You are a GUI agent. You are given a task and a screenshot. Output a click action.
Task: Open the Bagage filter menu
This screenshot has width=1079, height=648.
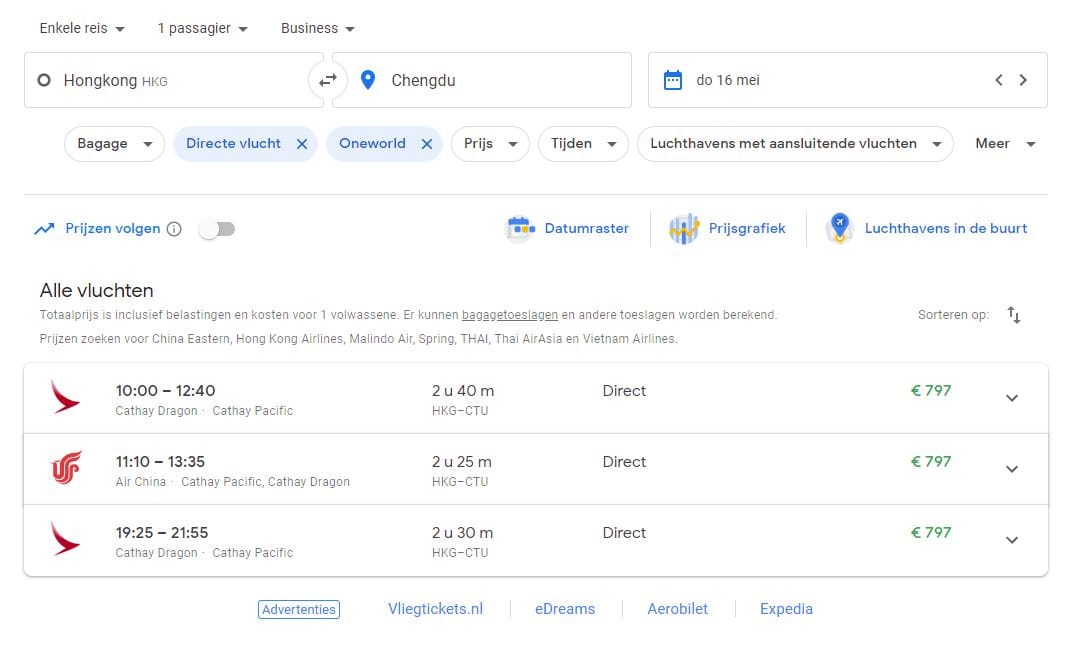click(114, 144)
